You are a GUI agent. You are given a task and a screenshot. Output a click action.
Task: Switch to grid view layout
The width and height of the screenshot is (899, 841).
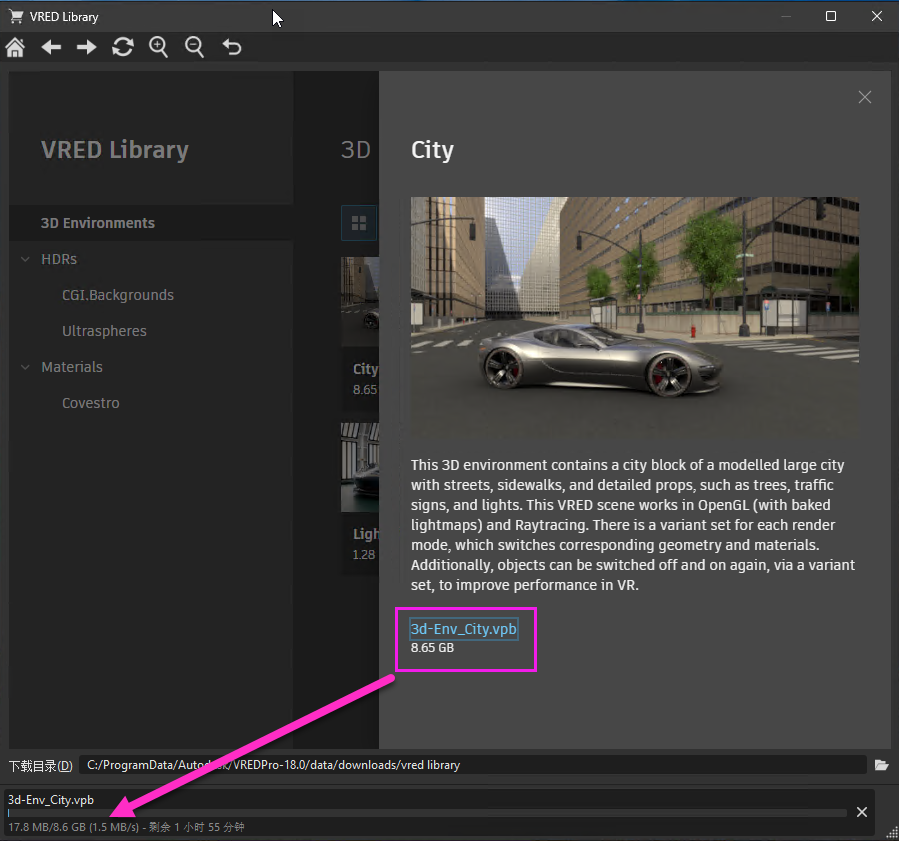(x=359, y=223)
